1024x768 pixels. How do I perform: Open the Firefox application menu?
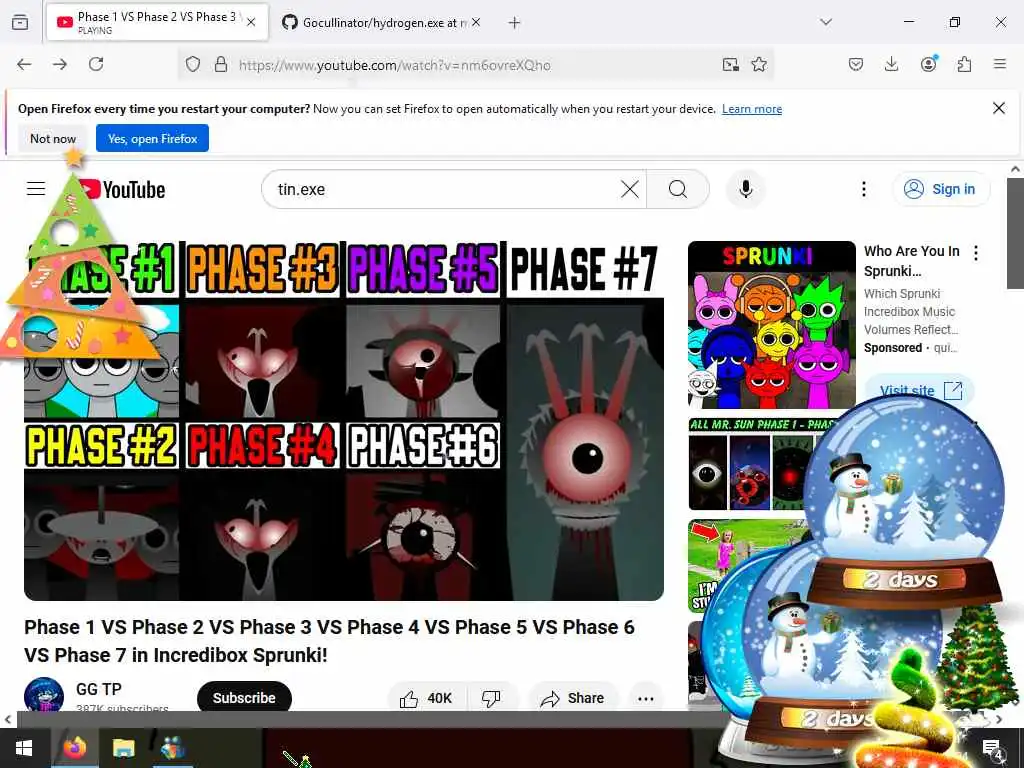(x=1000, y=64)
